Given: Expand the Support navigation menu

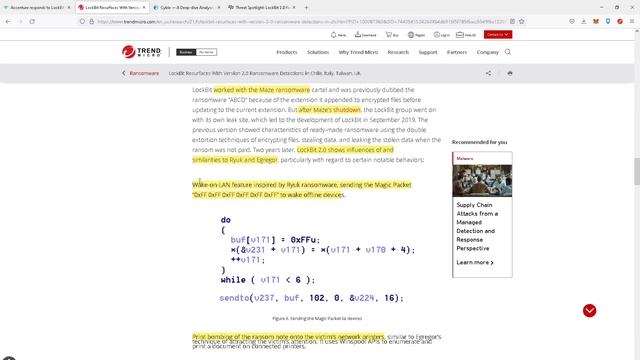Looking at the screenshot, I should tap(428, 52).
